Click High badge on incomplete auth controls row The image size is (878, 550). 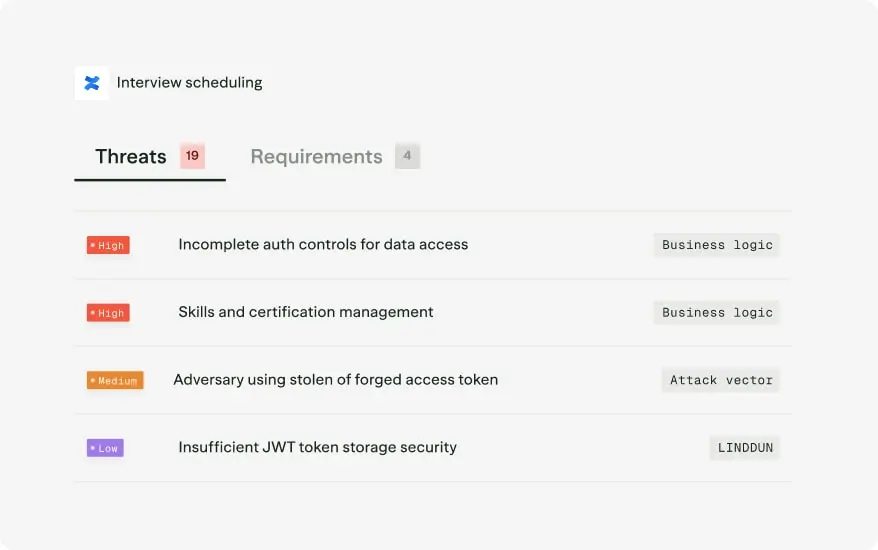point(108,245)
